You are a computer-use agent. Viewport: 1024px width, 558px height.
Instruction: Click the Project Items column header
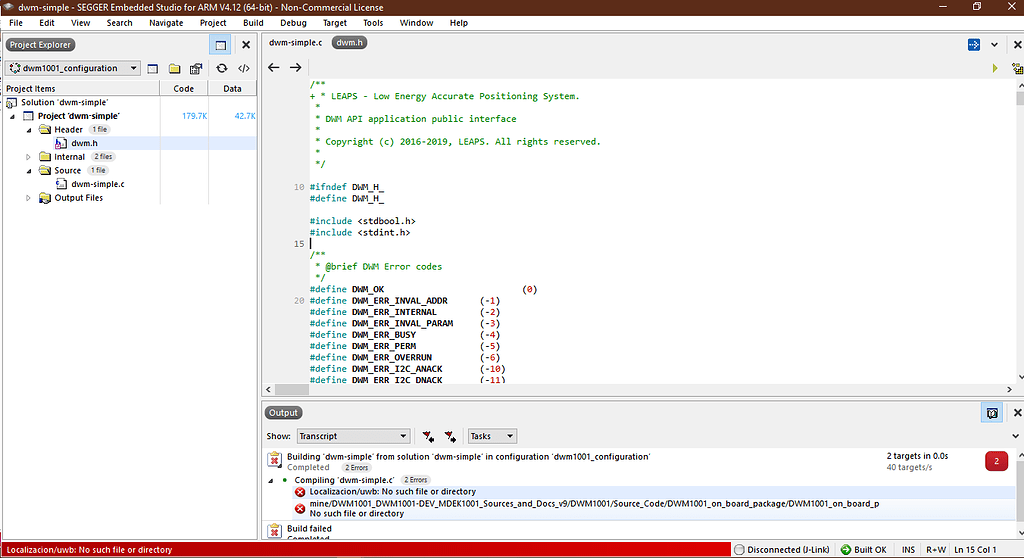tap(81, 88)
